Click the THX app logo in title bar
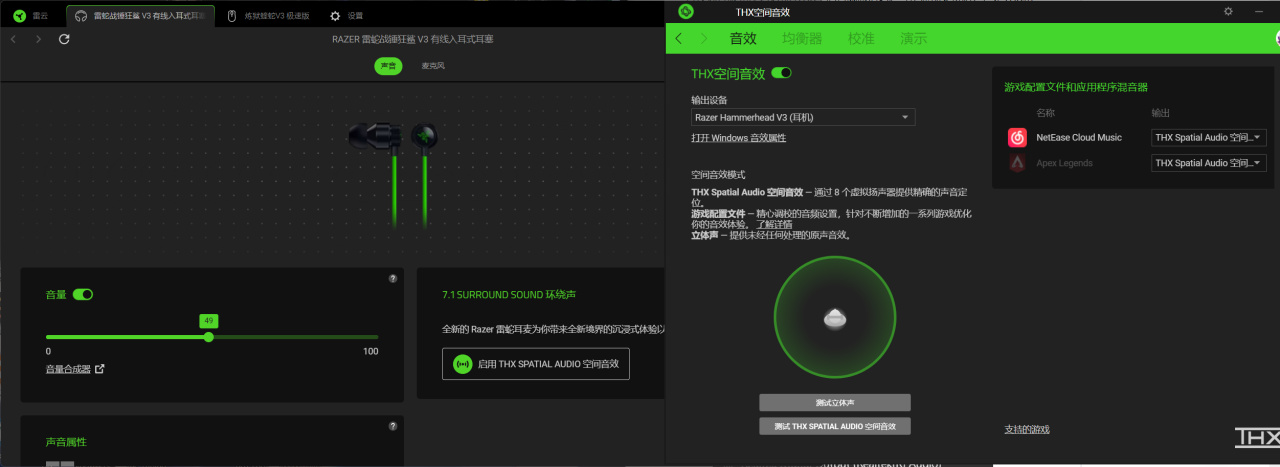Viewport: 1280px width, 467px height. 686,12
